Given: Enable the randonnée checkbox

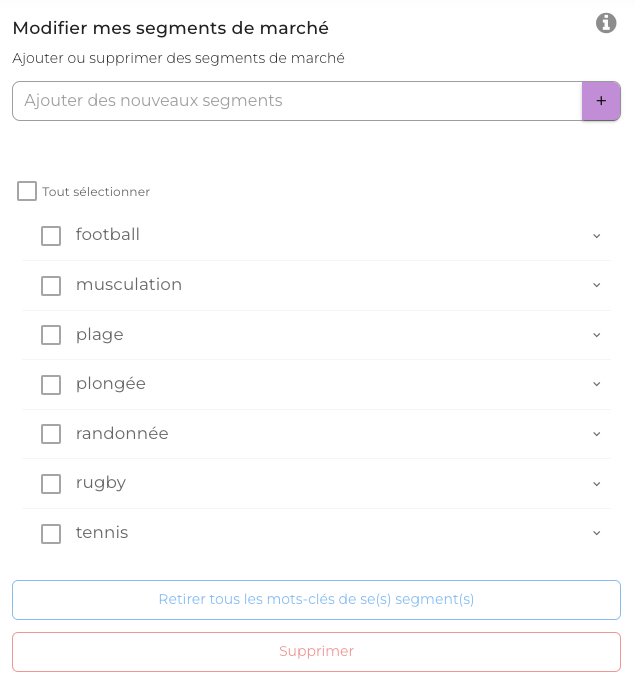Looking at the screenshot, I should tap(51, 434).
